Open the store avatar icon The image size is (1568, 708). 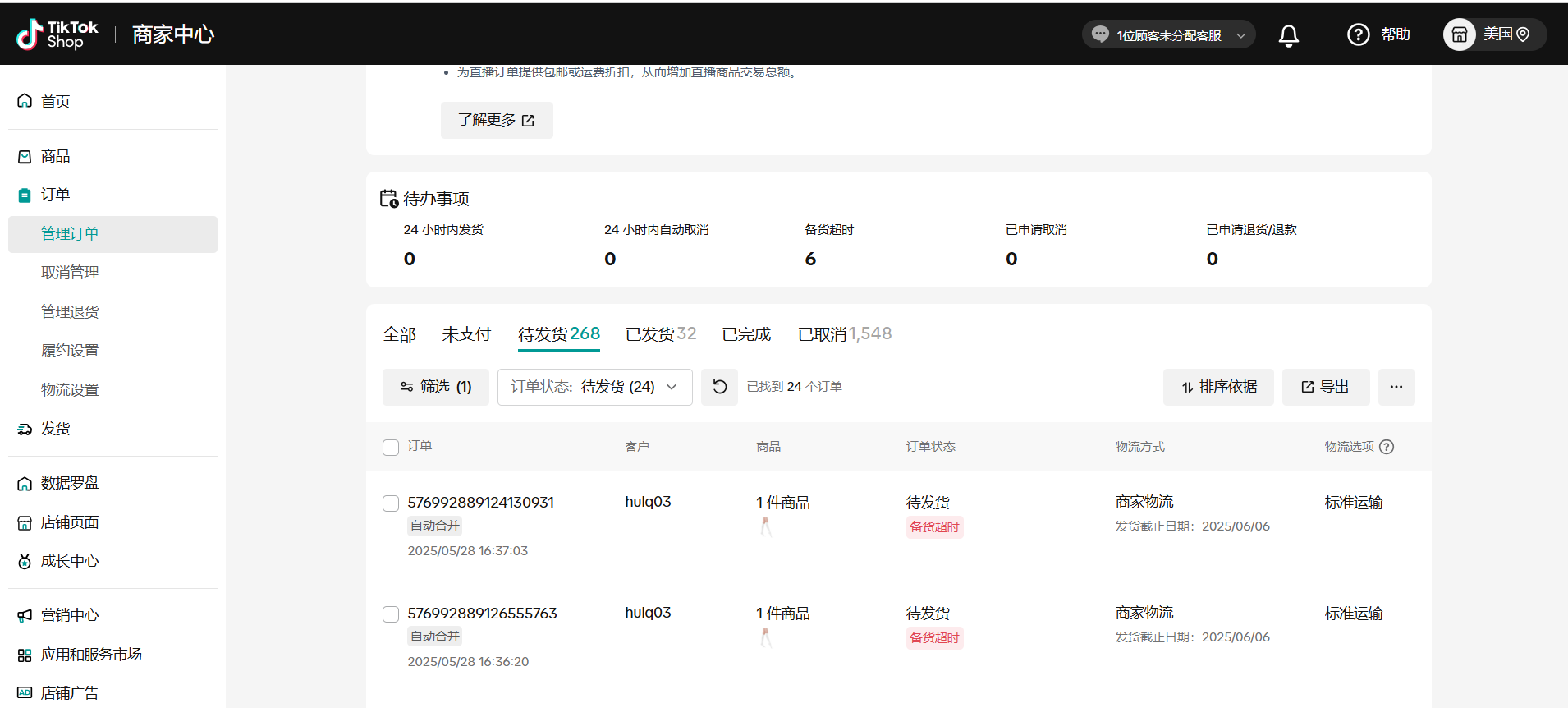point(1460,34)
